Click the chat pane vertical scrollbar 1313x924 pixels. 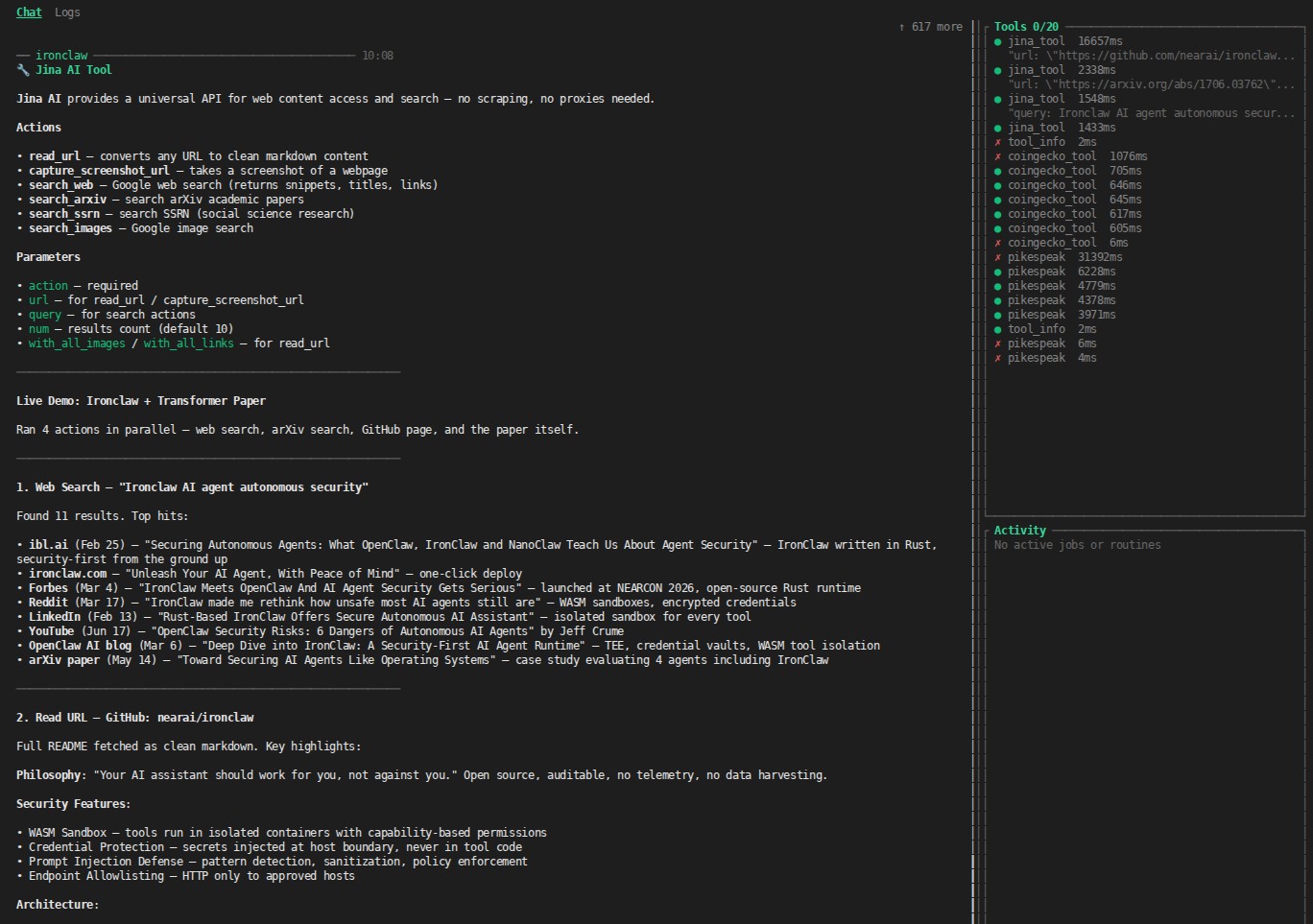(x=973, y=470)
